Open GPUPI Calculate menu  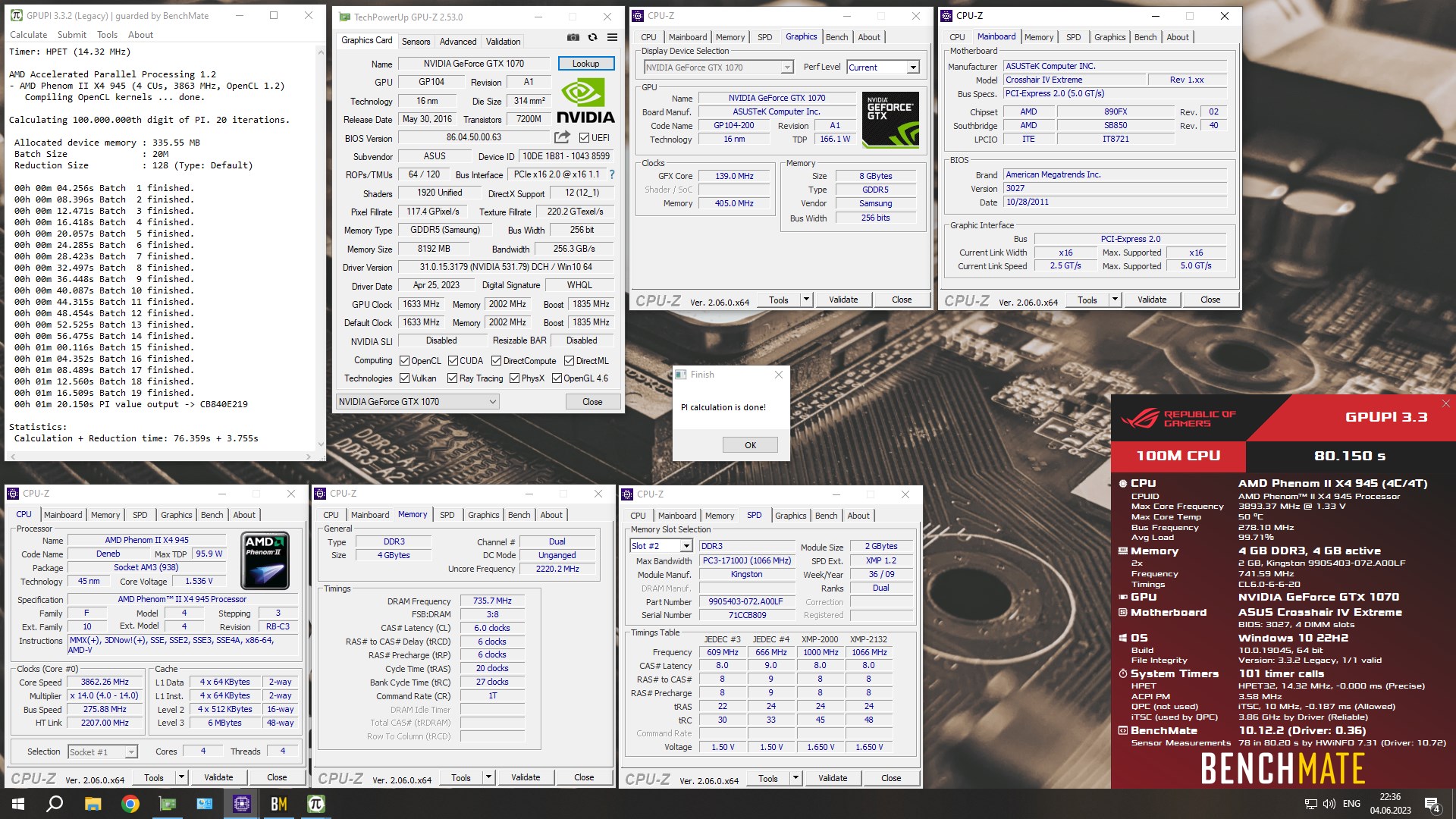(x=28, y=35)
